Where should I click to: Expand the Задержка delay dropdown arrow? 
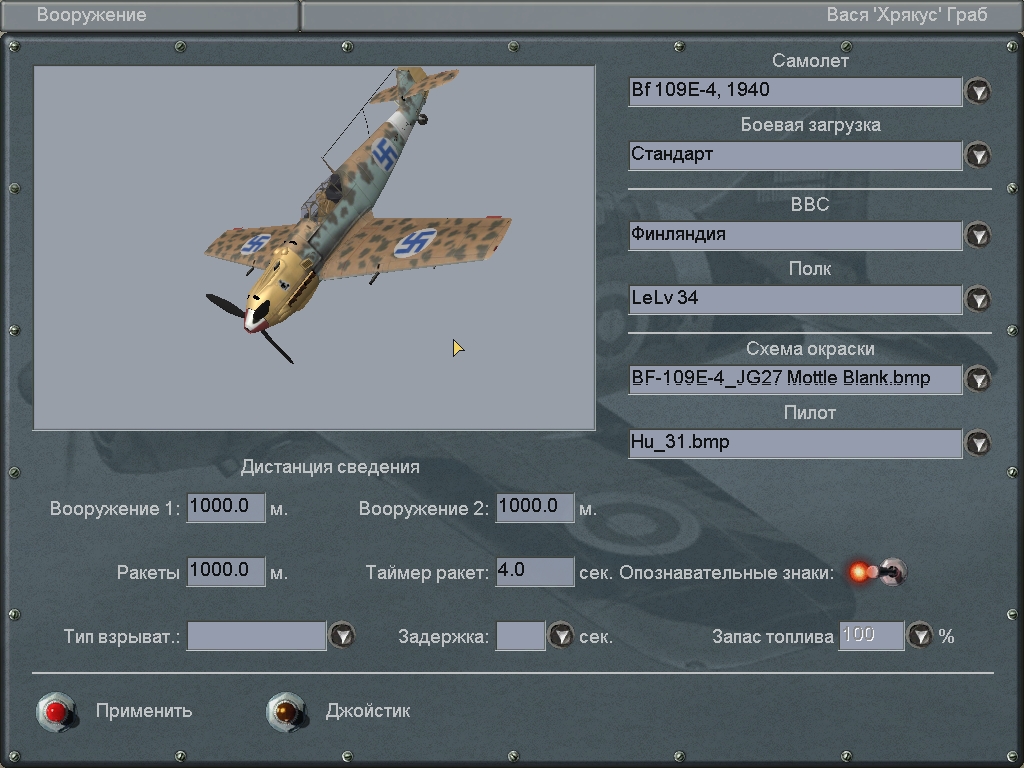point(560,635)
